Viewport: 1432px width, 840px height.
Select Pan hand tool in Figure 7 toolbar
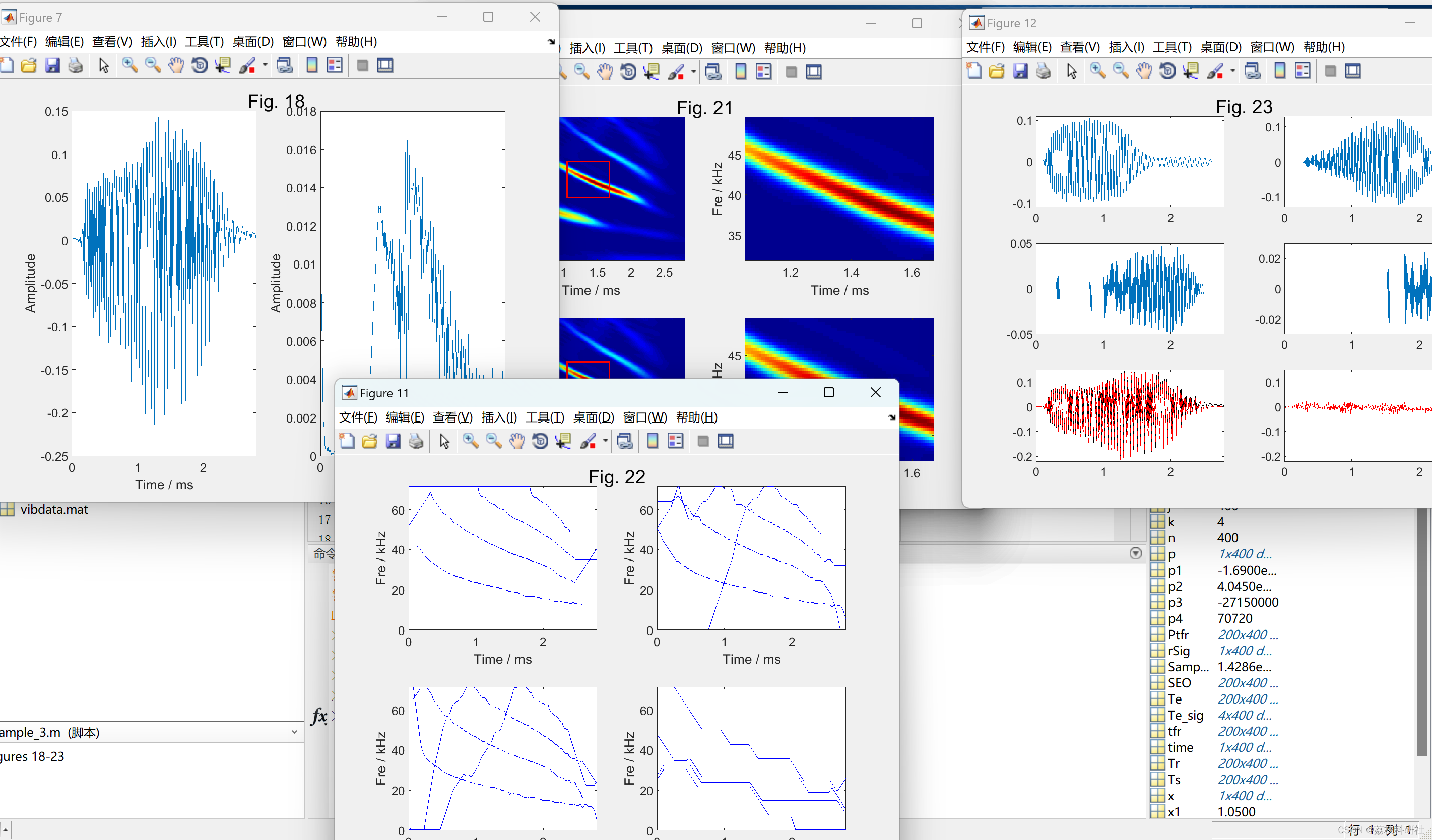click(x=176, y=65)
